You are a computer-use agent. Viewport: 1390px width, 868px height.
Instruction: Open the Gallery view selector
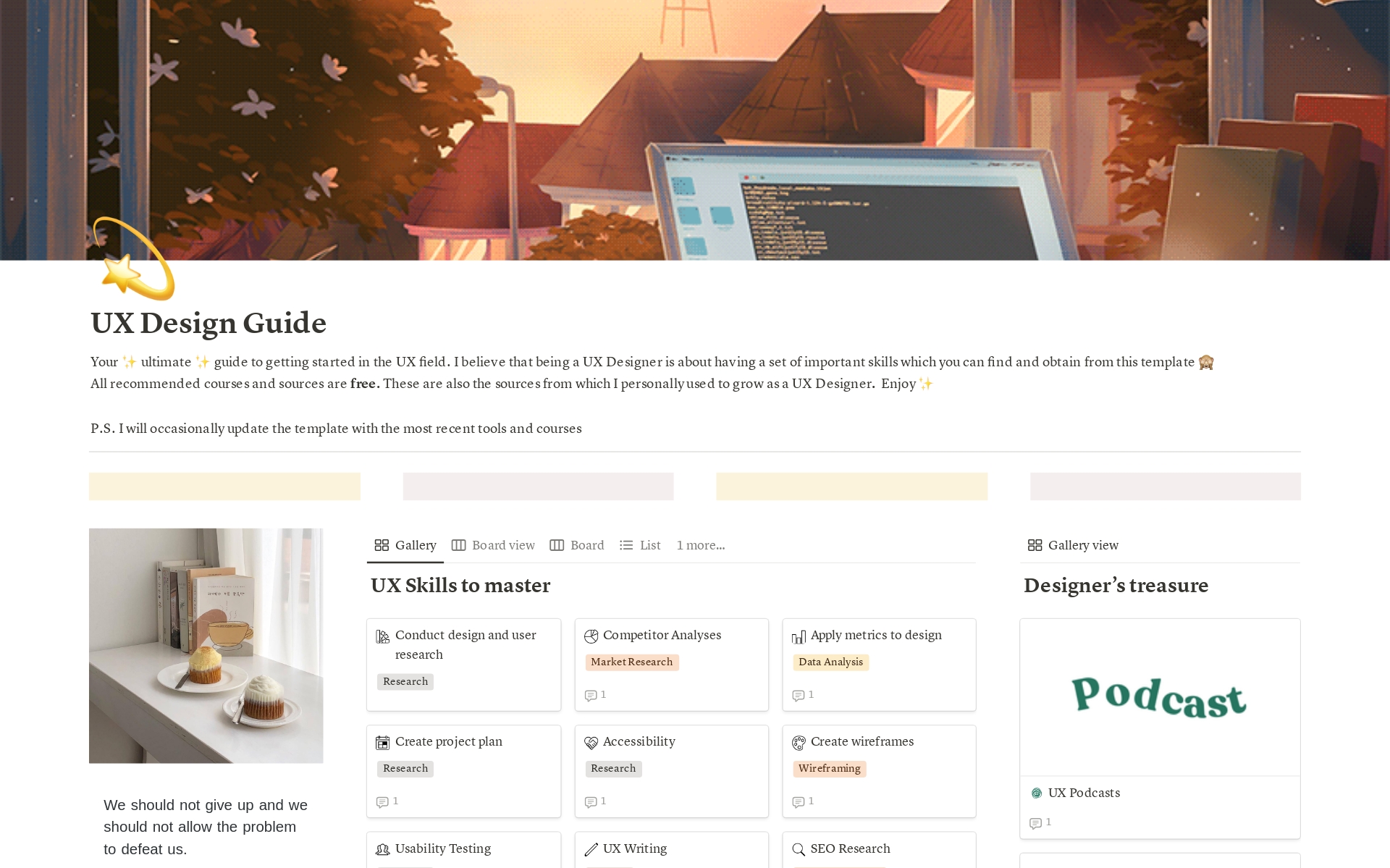click(x=1073, y=545)
